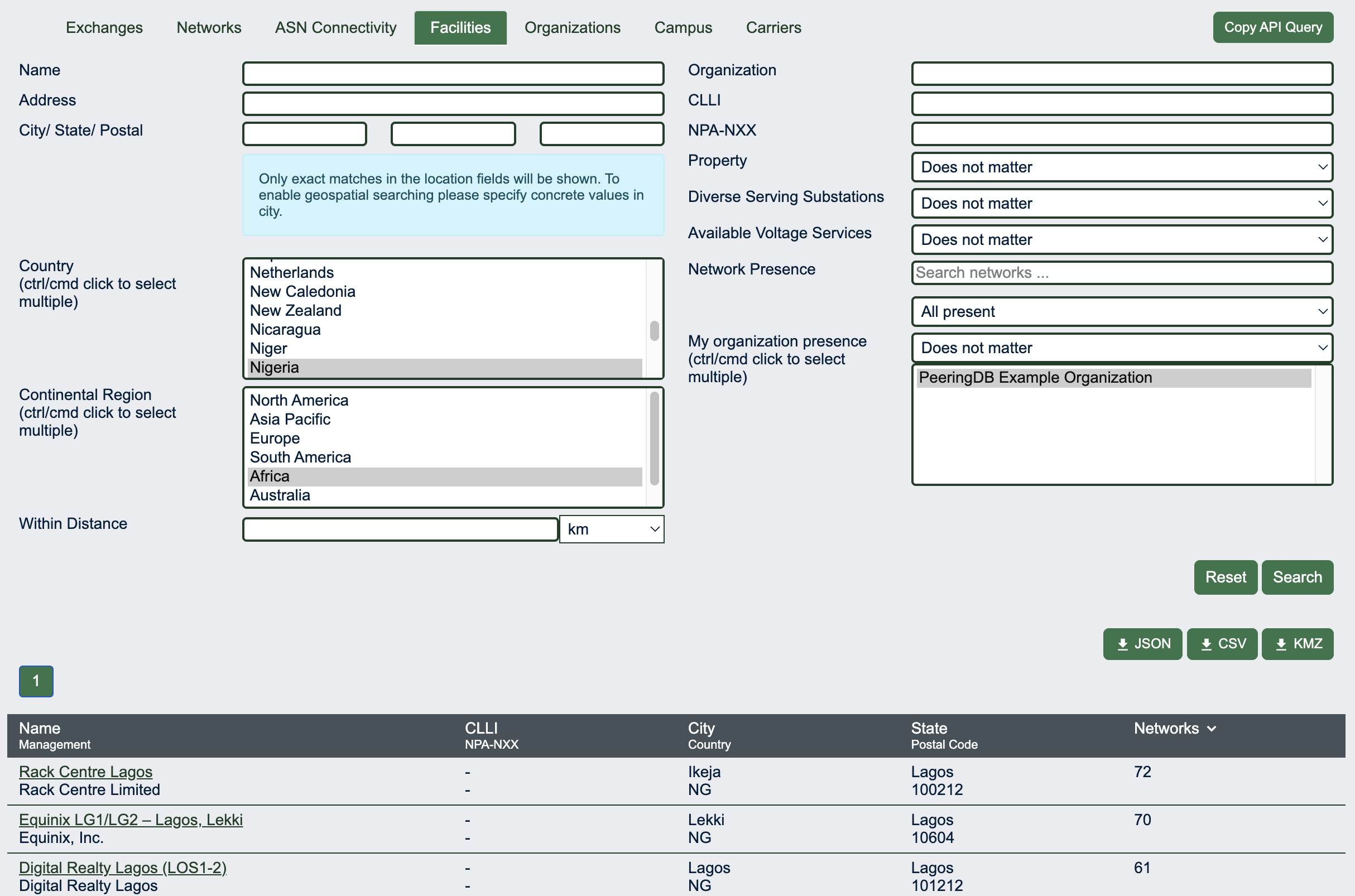This screenshot has height=896, width=1355.
Task: Click the Within Distance input field
Action: [400, 529]
